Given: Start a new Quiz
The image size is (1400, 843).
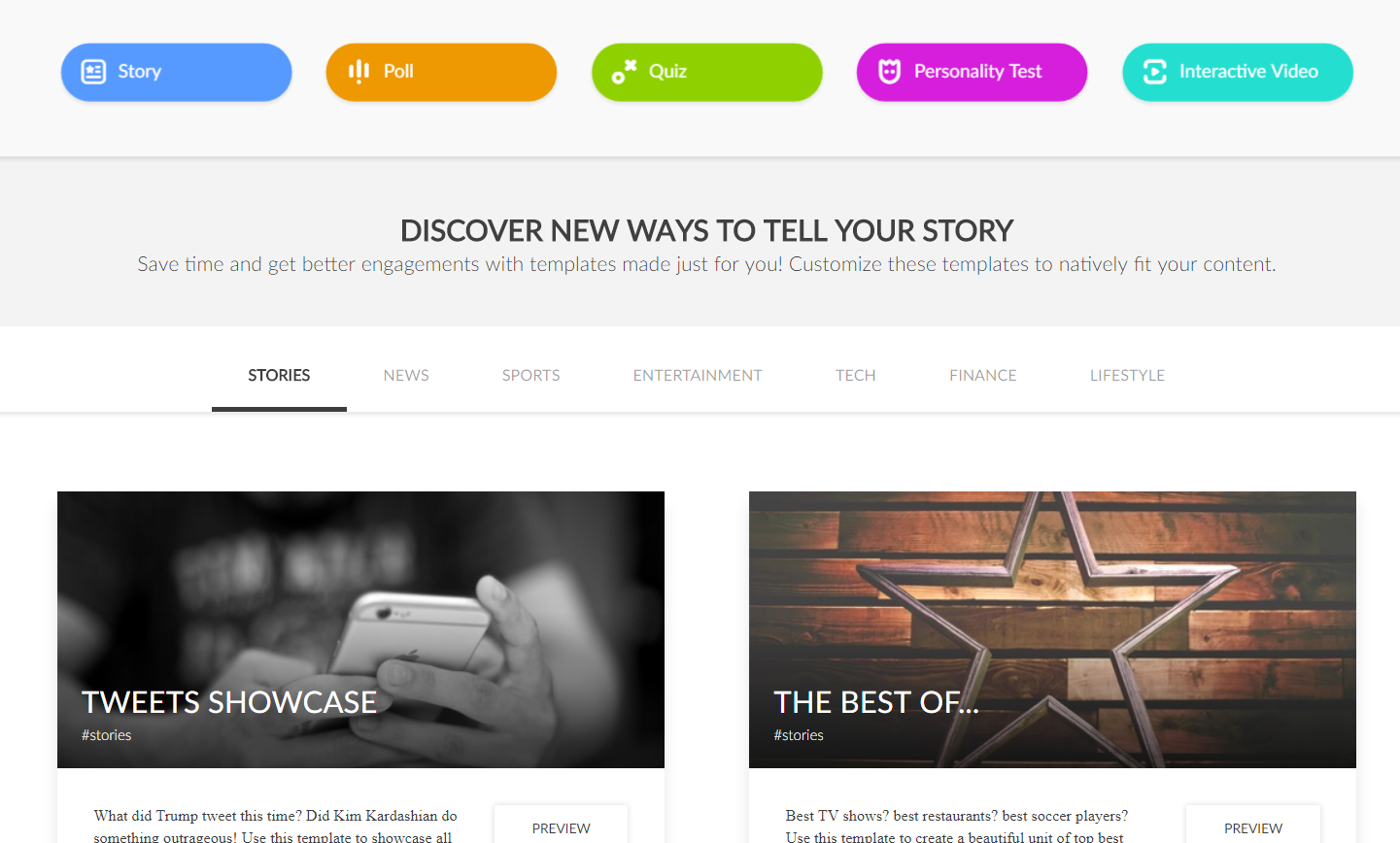Looking at the screenshot, I should 706,72.
